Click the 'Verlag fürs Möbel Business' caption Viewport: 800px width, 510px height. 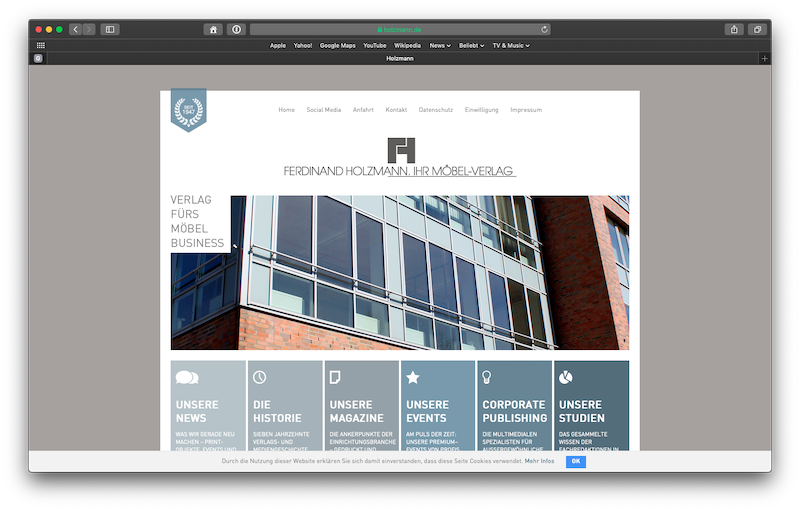197,221
